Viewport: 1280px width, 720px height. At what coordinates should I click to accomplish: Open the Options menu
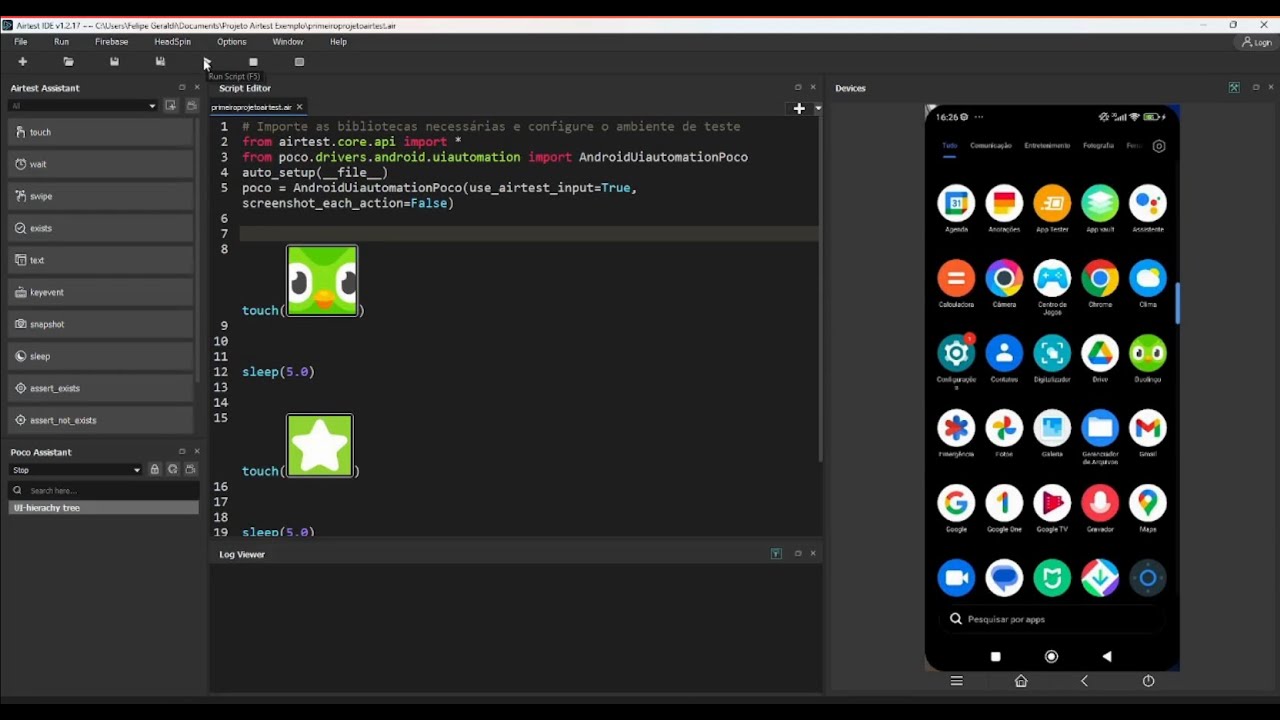pyautogui.click(x=231, y=42)
